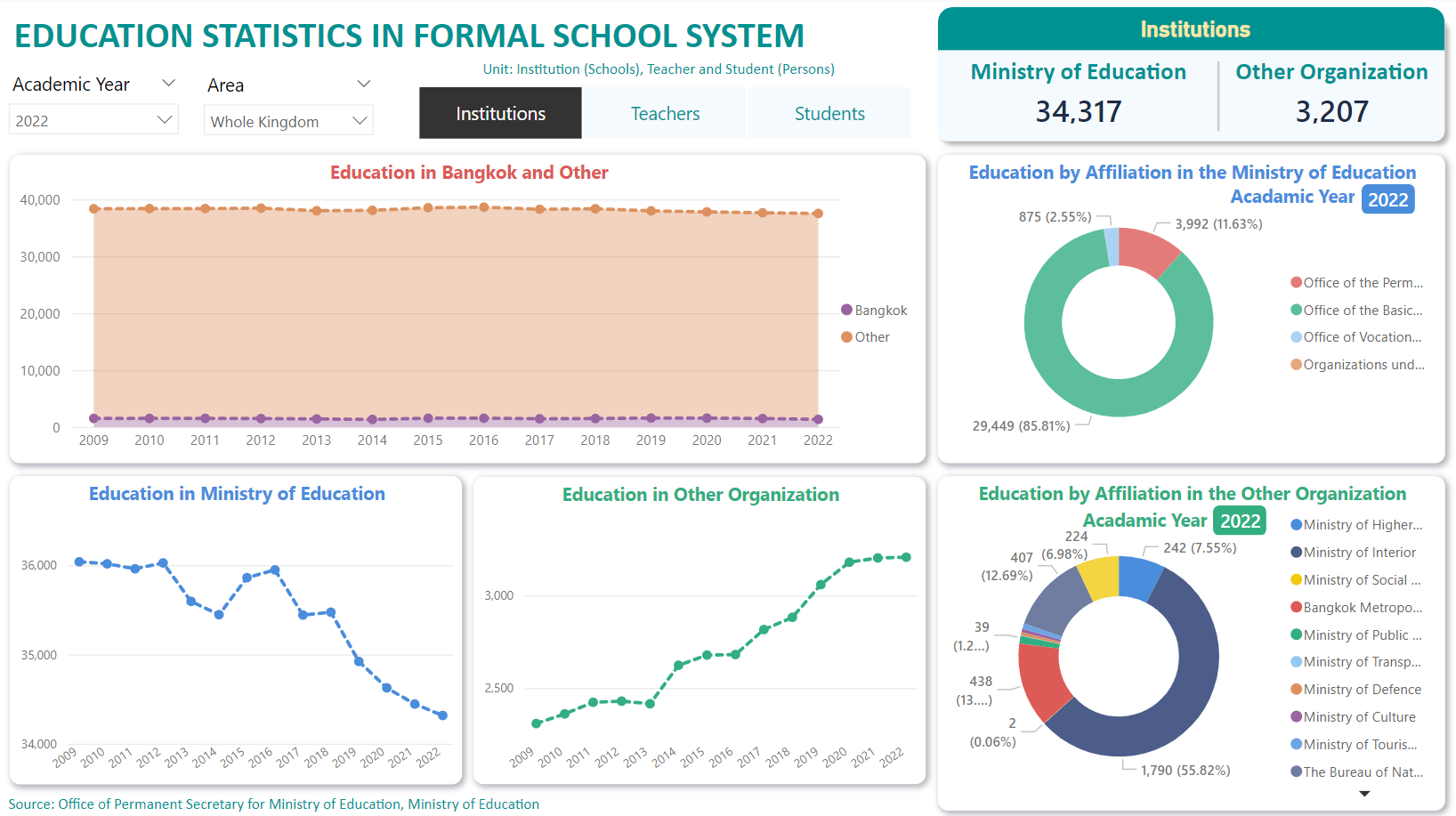The image size is (1456, 816).
Task: Select Office of Vocation... legend item
Action: tap(1357, 336)
